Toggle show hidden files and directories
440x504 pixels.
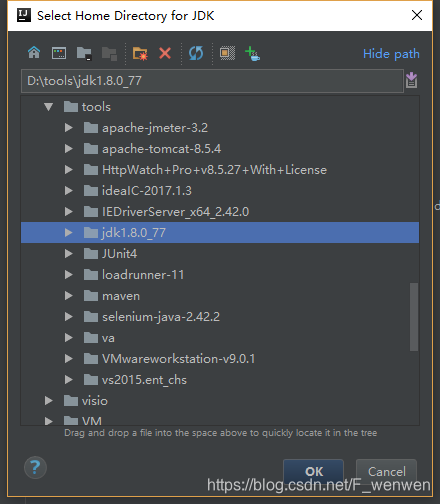227,53
